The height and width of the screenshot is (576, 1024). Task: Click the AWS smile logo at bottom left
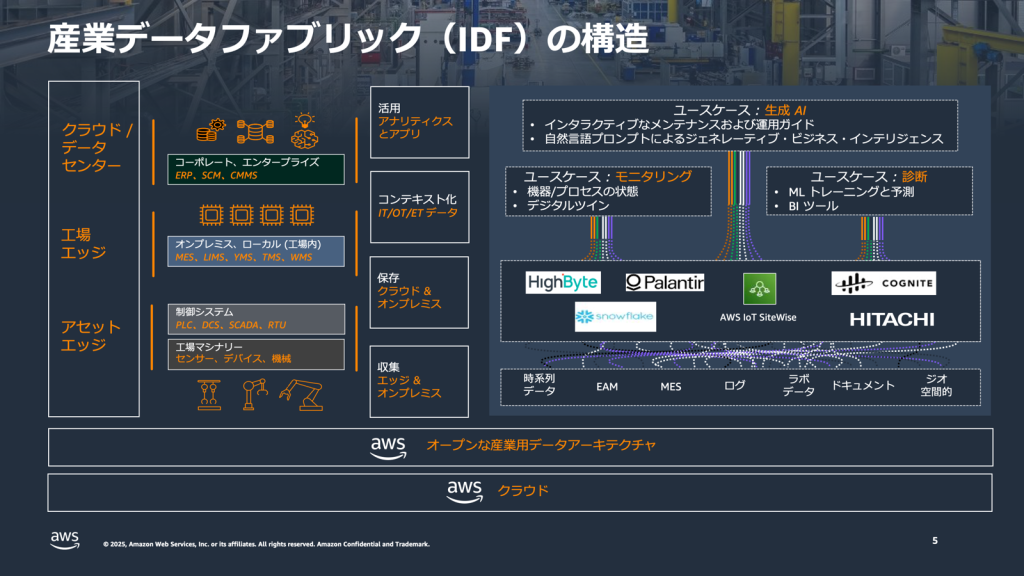tap(64, 539)
